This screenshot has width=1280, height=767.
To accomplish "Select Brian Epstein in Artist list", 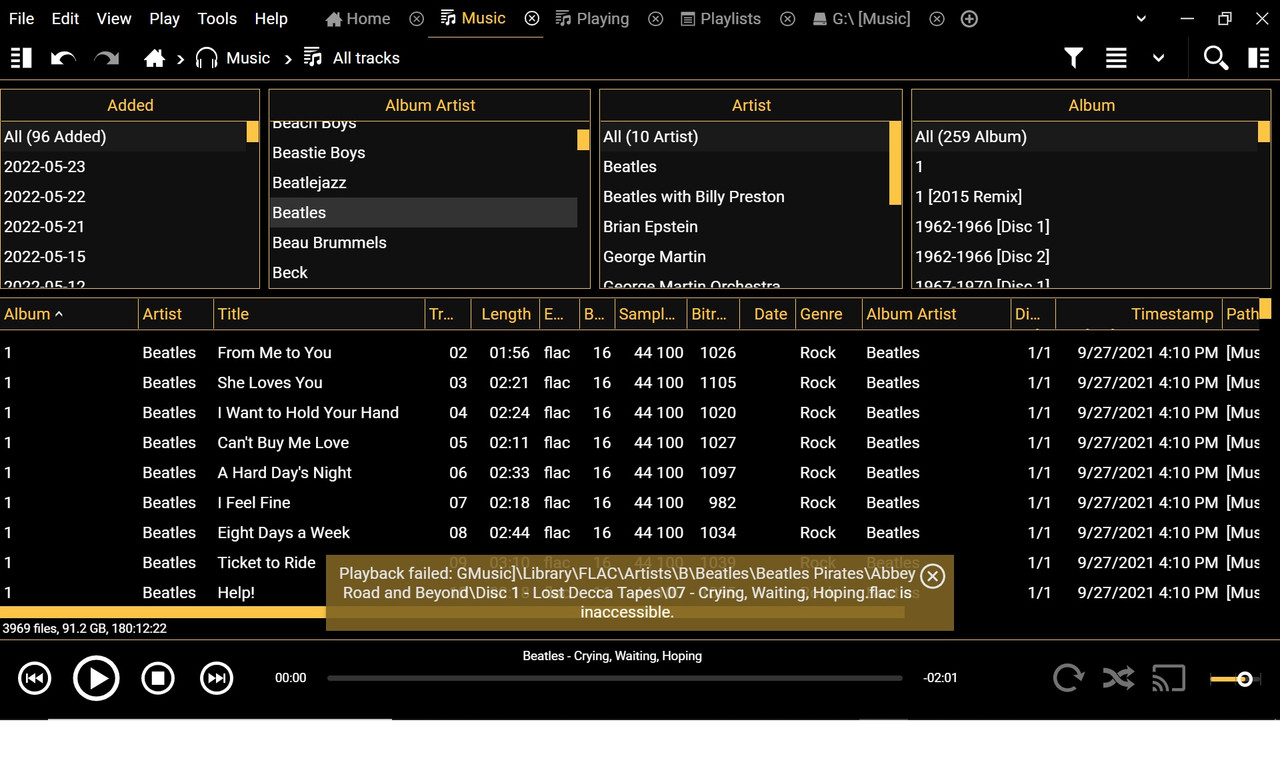I will [745, 227].
